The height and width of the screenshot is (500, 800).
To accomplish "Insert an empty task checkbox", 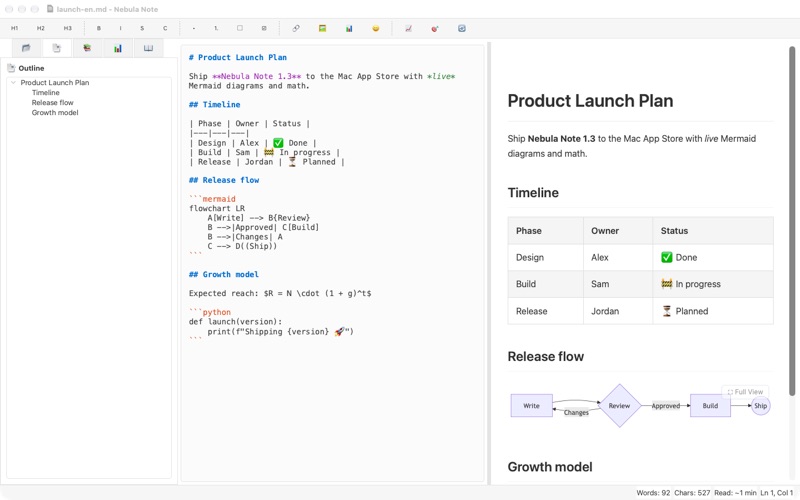I will (240, 29).
